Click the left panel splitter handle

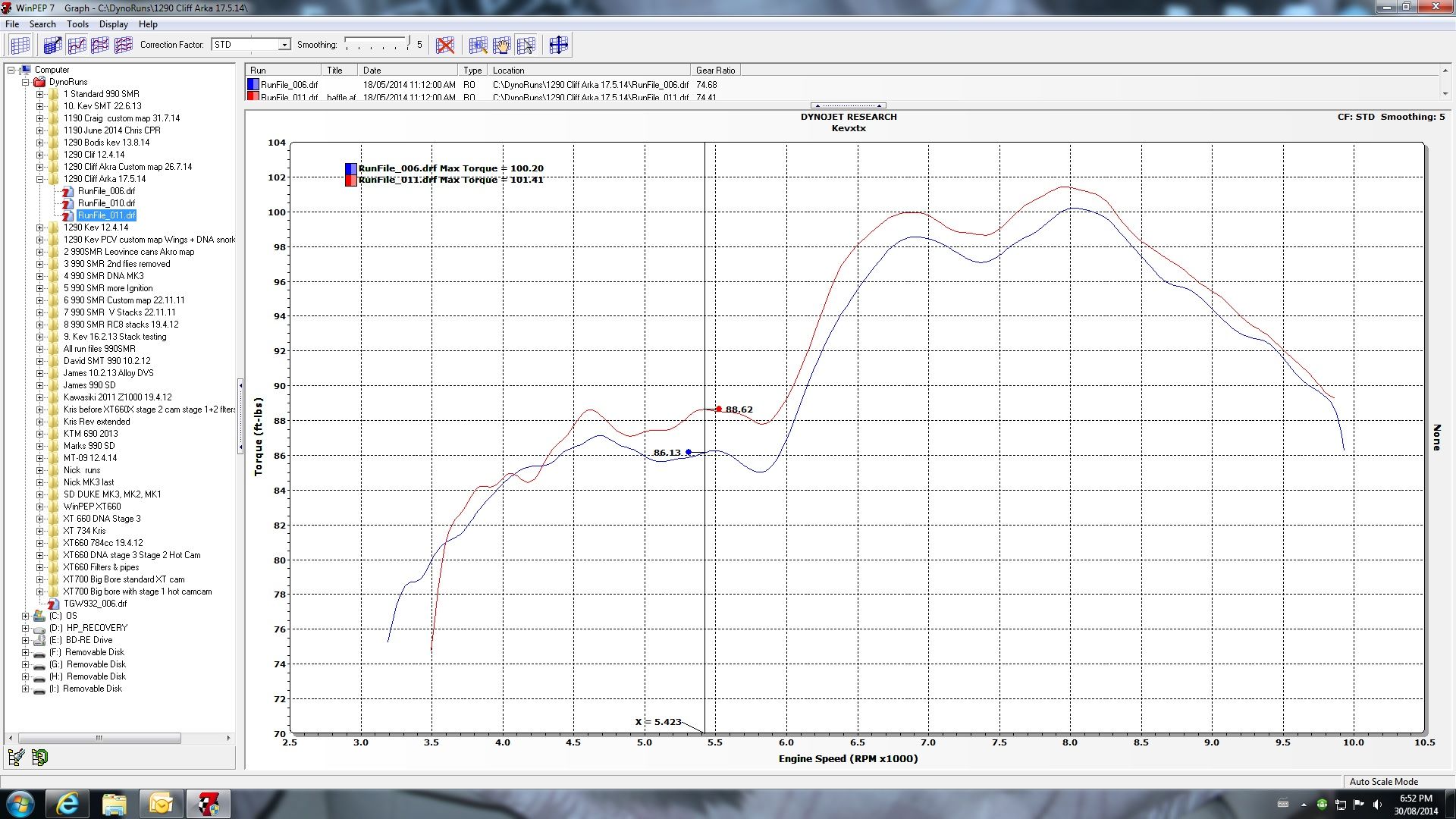240,416
